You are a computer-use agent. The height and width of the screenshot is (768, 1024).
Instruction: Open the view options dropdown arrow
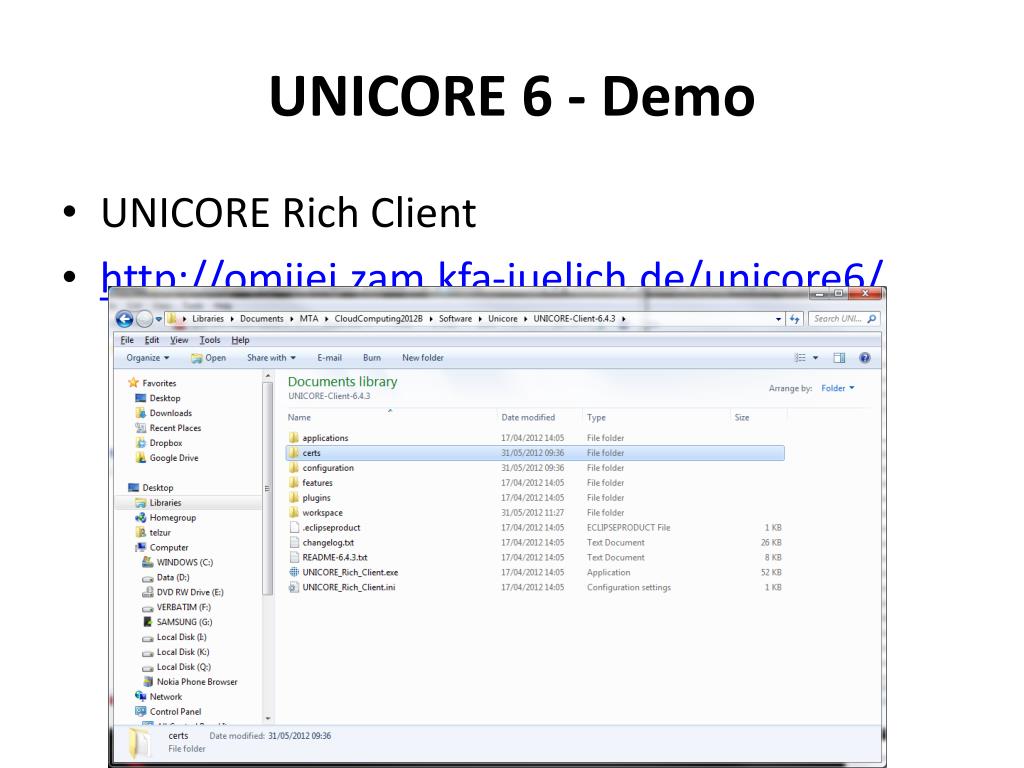815,358
